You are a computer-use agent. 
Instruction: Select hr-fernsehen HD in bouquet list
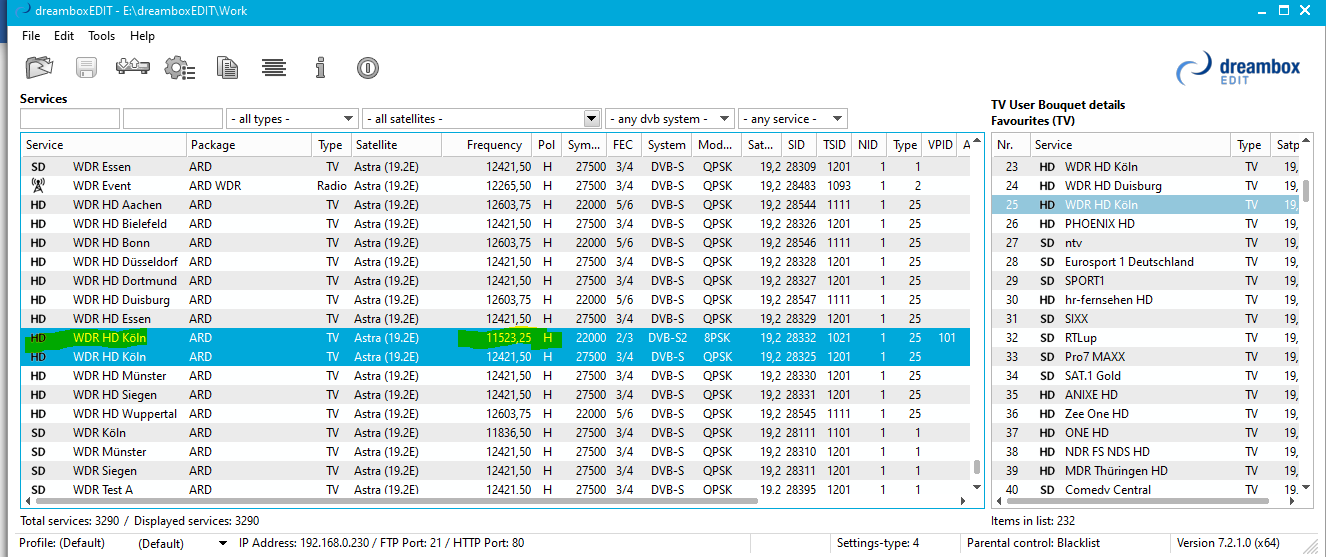tap(1146, 300)
